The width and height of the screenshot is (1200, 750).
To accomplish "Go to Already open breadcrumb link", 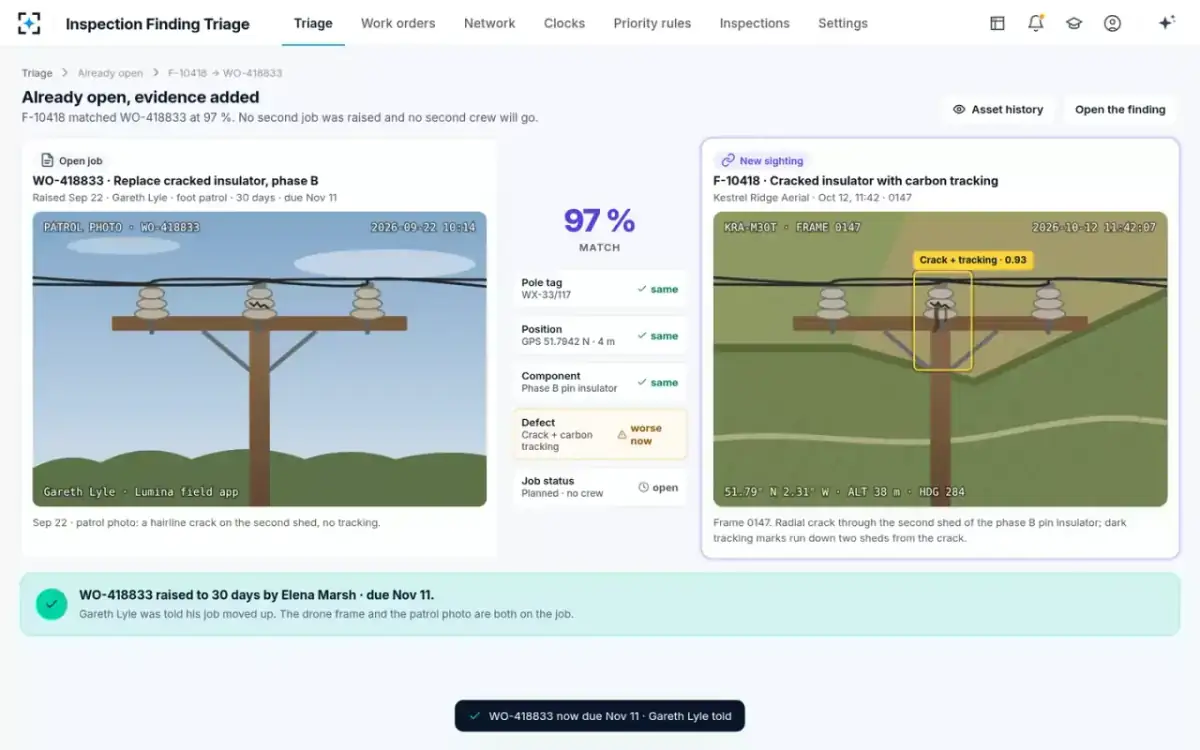I will [110, 73].
